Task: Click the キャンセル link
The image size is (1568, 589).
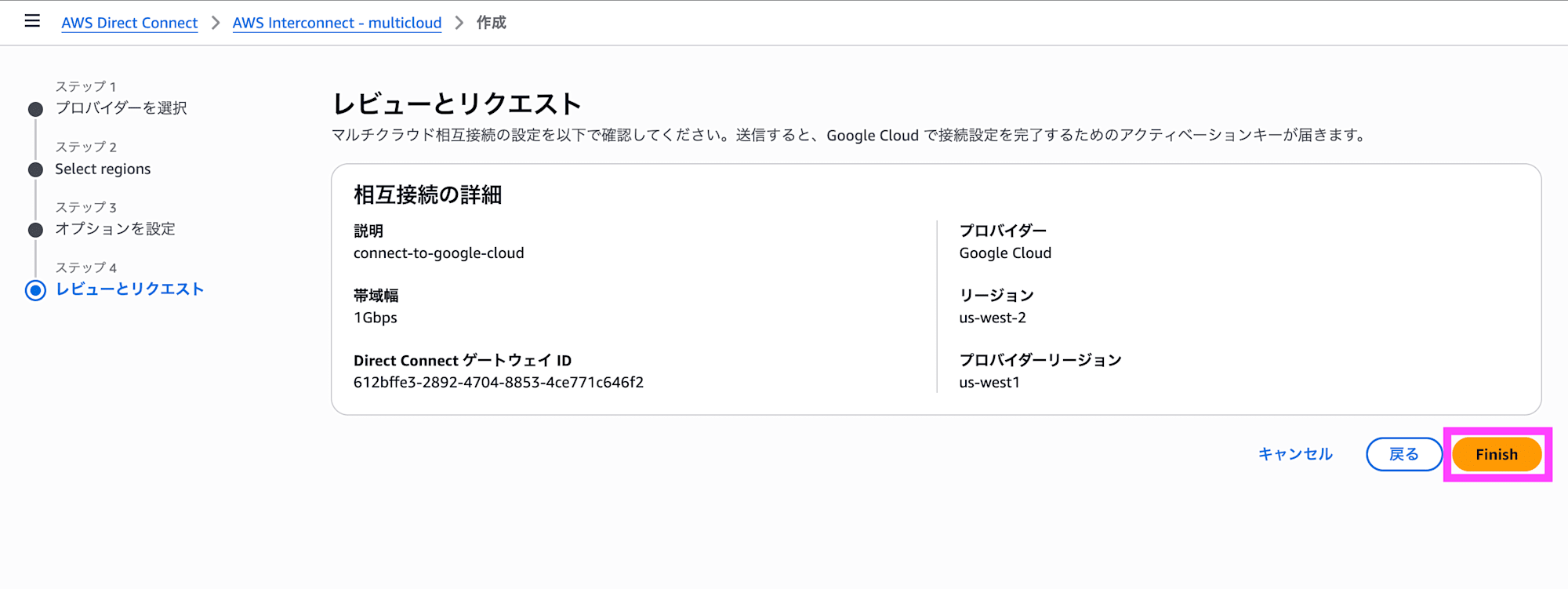Action: pyautogui.click(x=1295, y=454)
